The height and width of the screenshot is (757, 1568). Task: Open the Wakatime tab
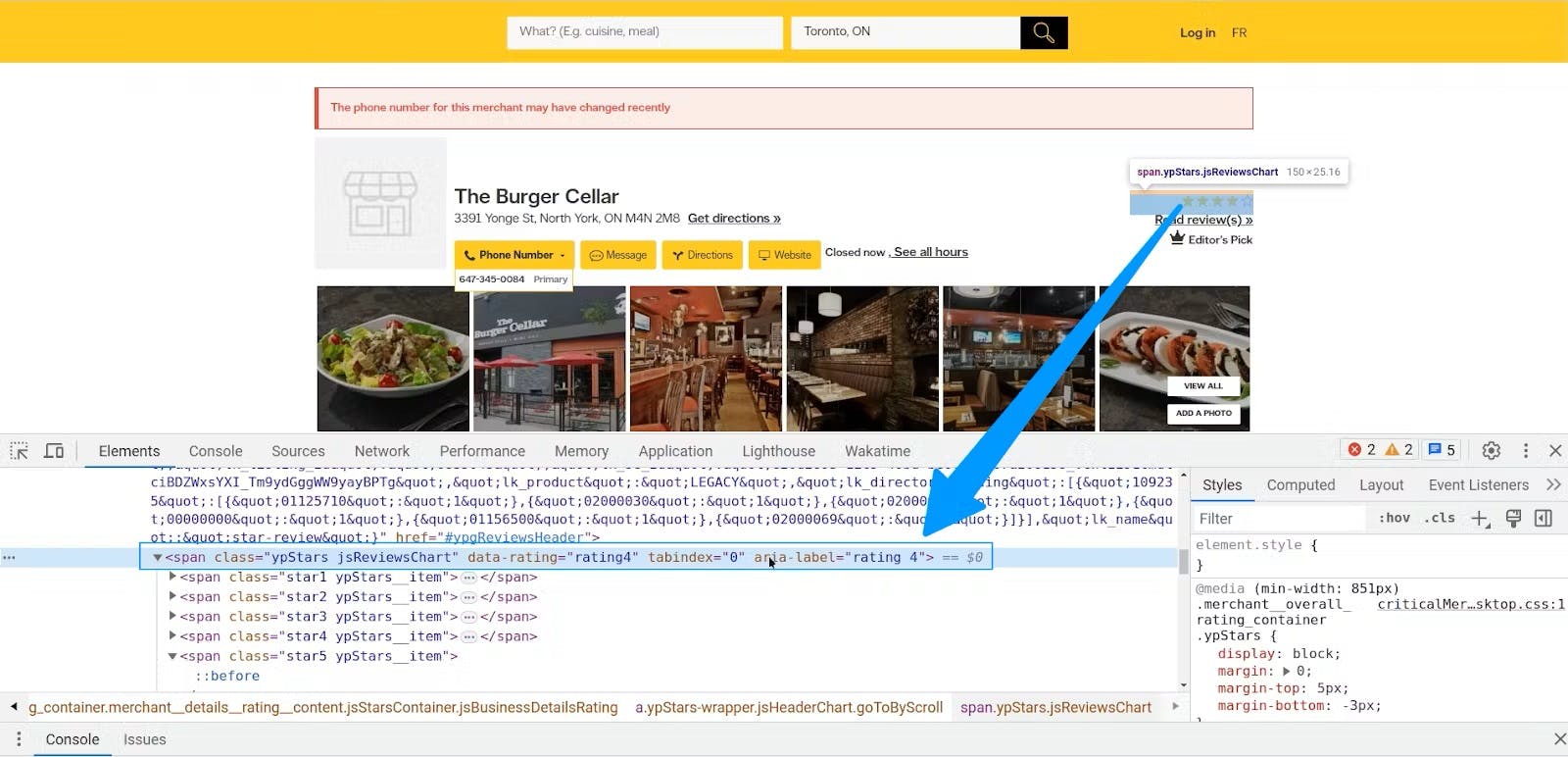coord(878,451)
